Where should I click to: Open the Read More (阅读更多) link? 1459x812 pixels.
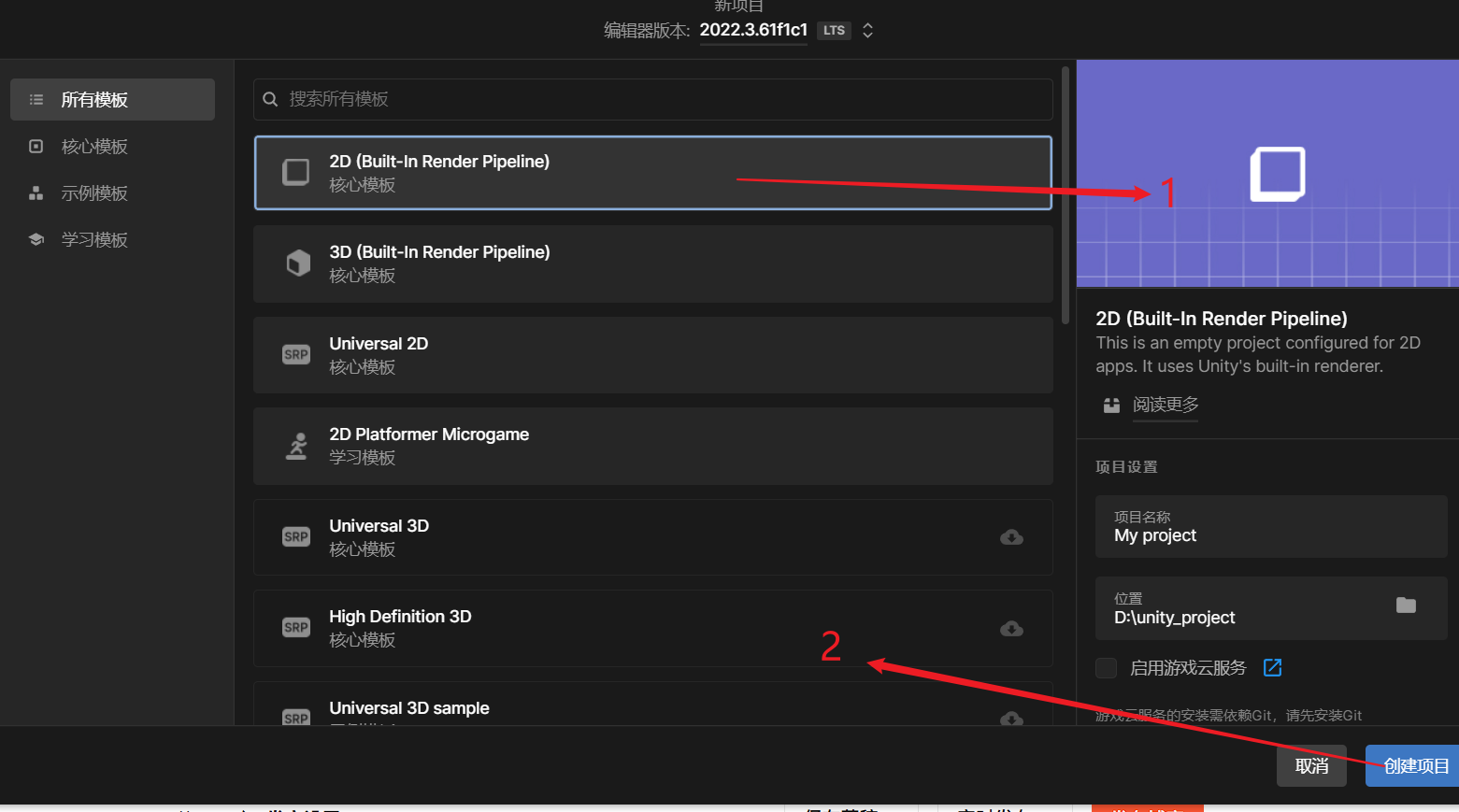tap(1166, 405)
